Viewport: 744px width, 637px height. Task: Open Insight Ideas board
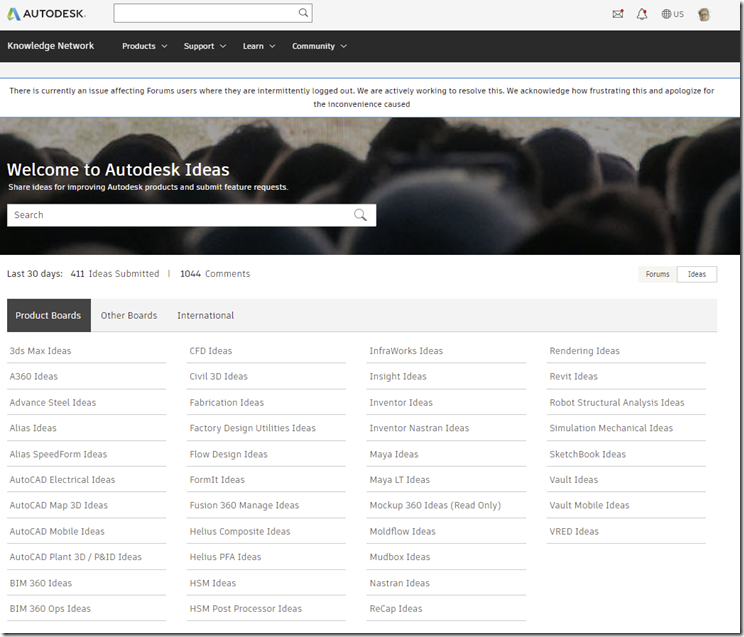point(398,376)
